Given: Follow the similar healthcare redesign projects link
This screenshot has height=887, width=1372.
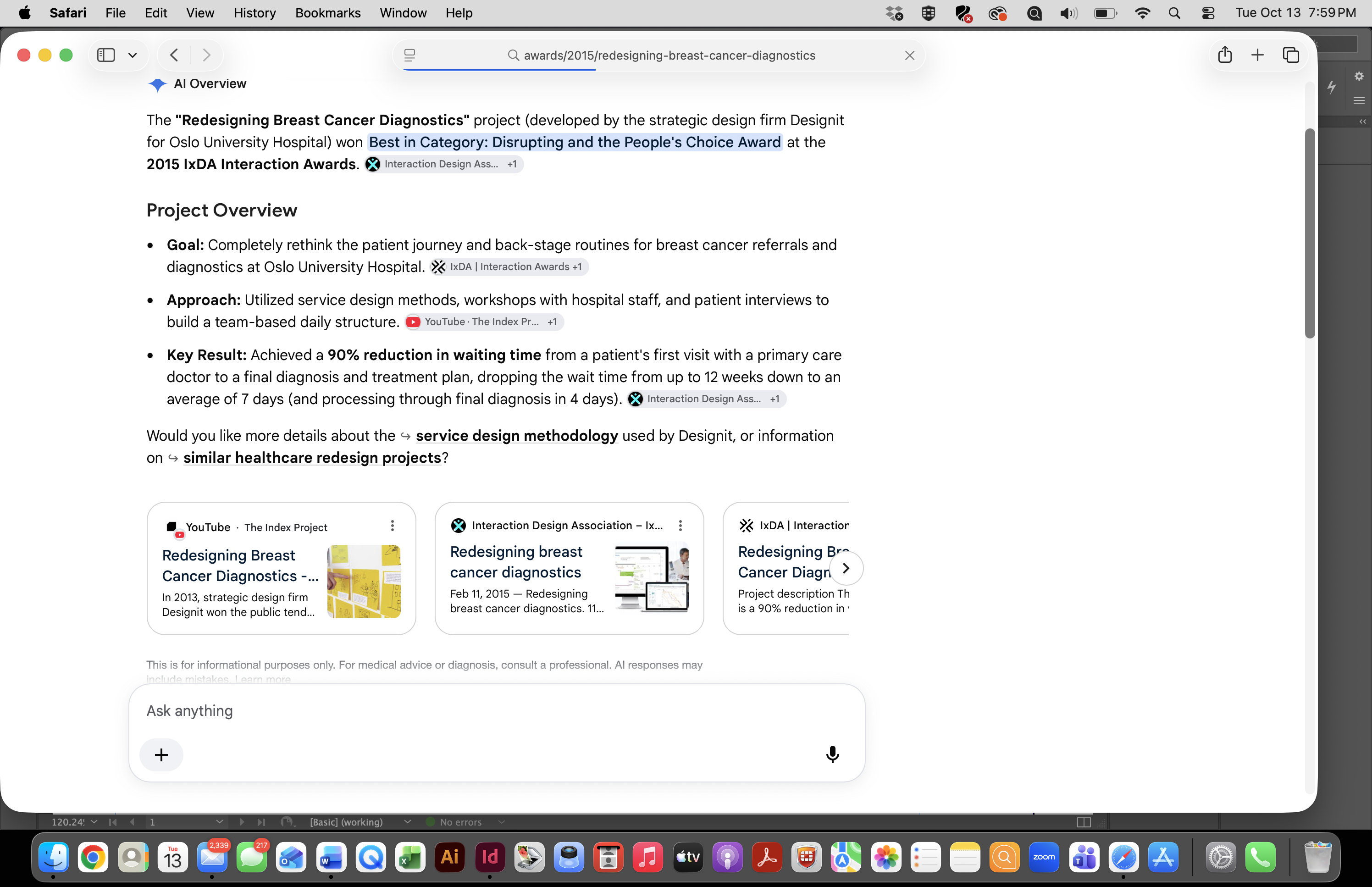Looking at the screenshot, I should (312, 457).
